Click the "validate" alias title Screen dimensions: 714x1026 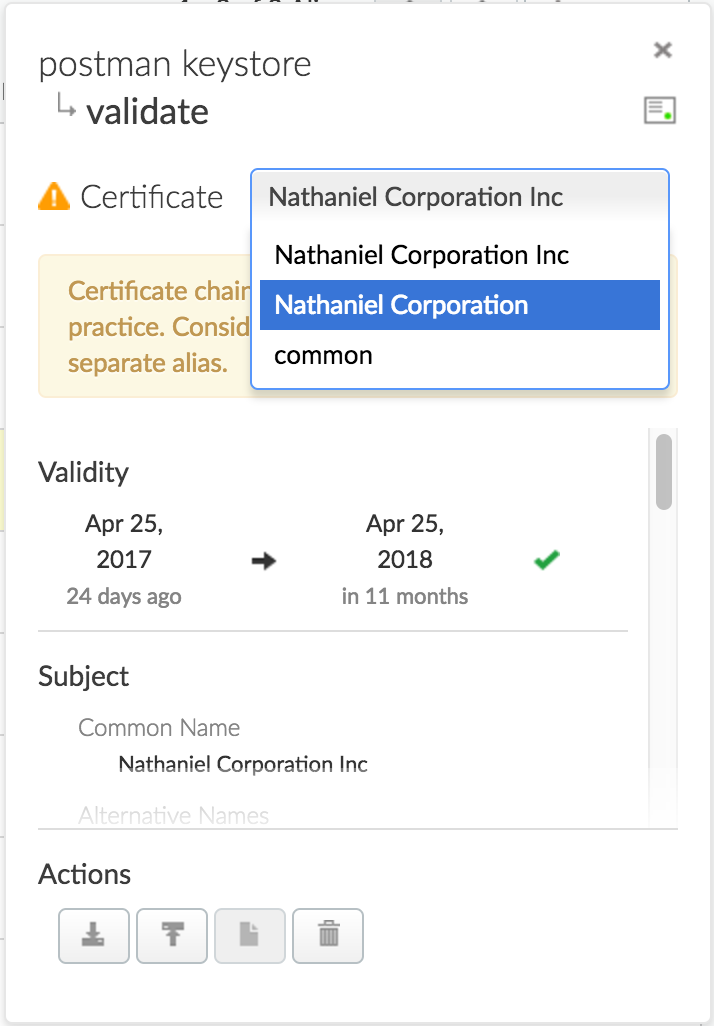point(147,111)
